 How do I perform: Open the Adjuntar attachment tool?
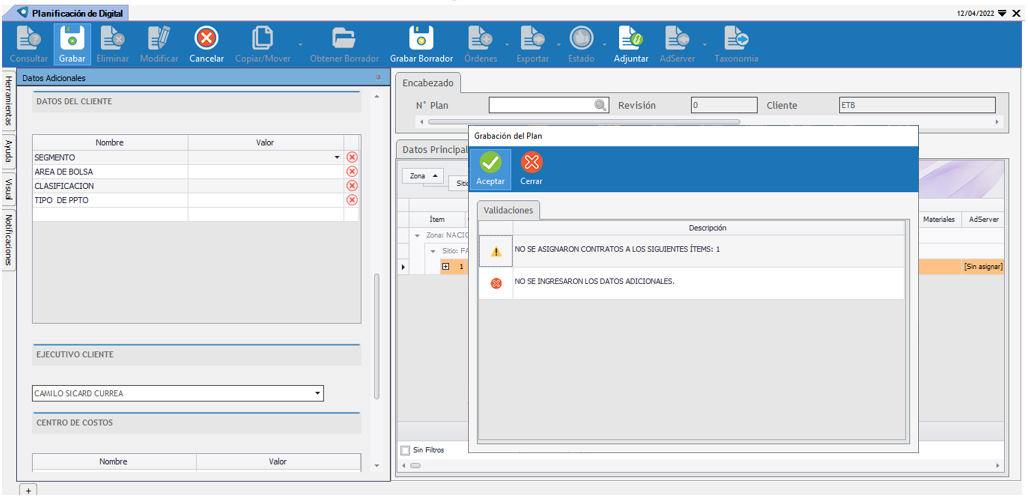(x=630, y=39)
